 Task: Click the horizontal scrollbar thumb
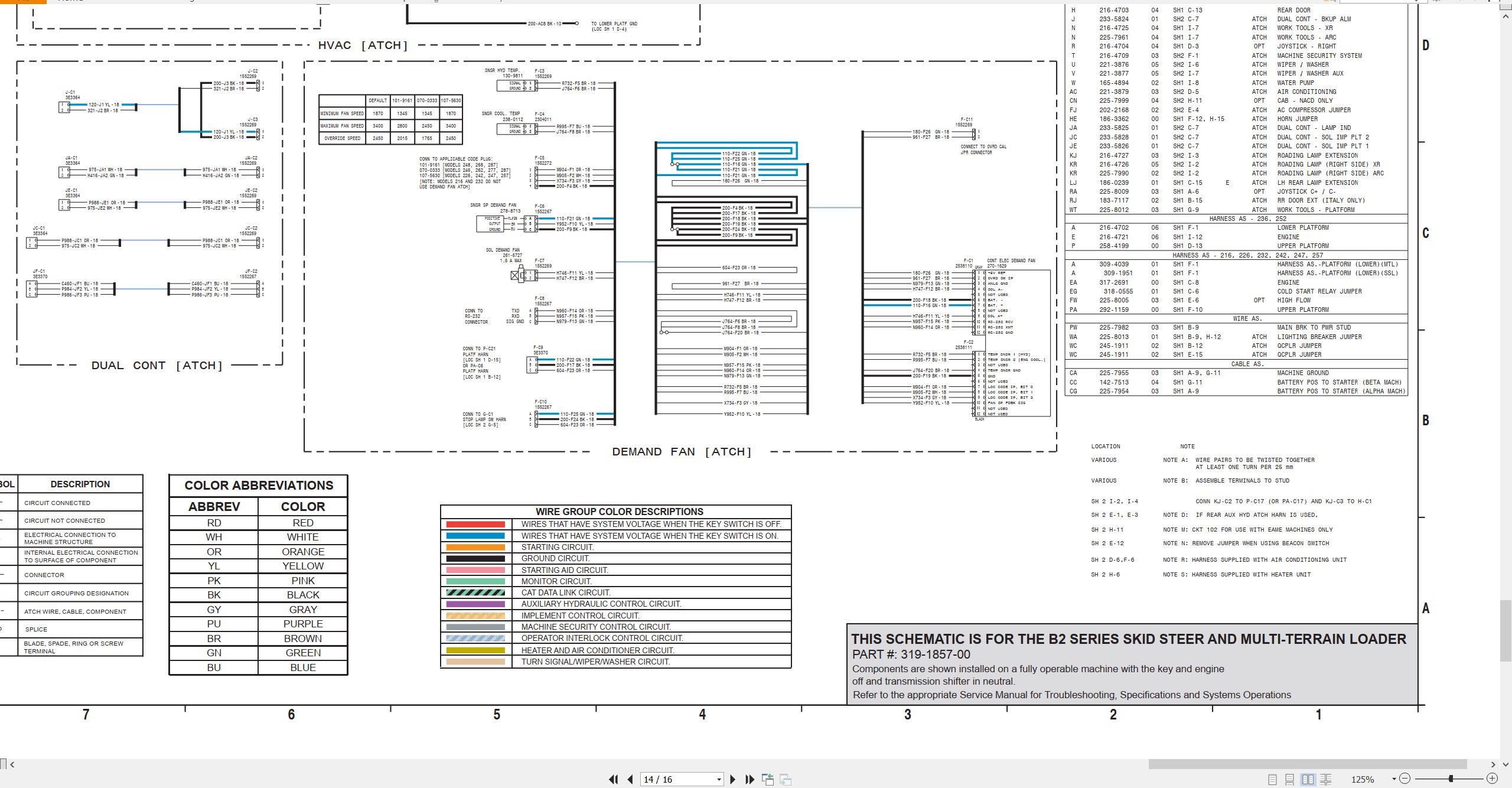1308,764
